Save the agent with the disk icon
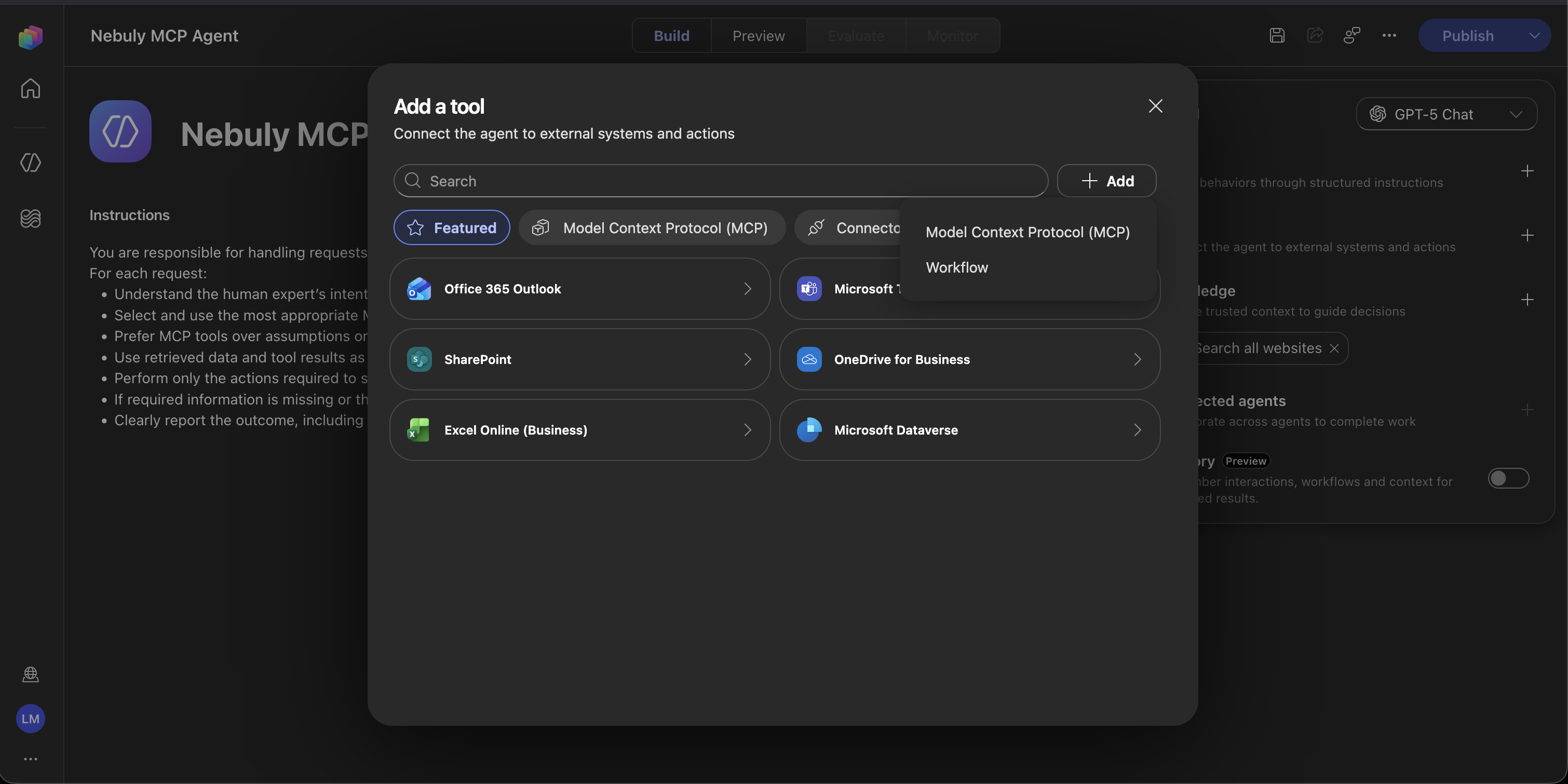The height and width of the screenshot is (784, 1568). (1277, 35)
